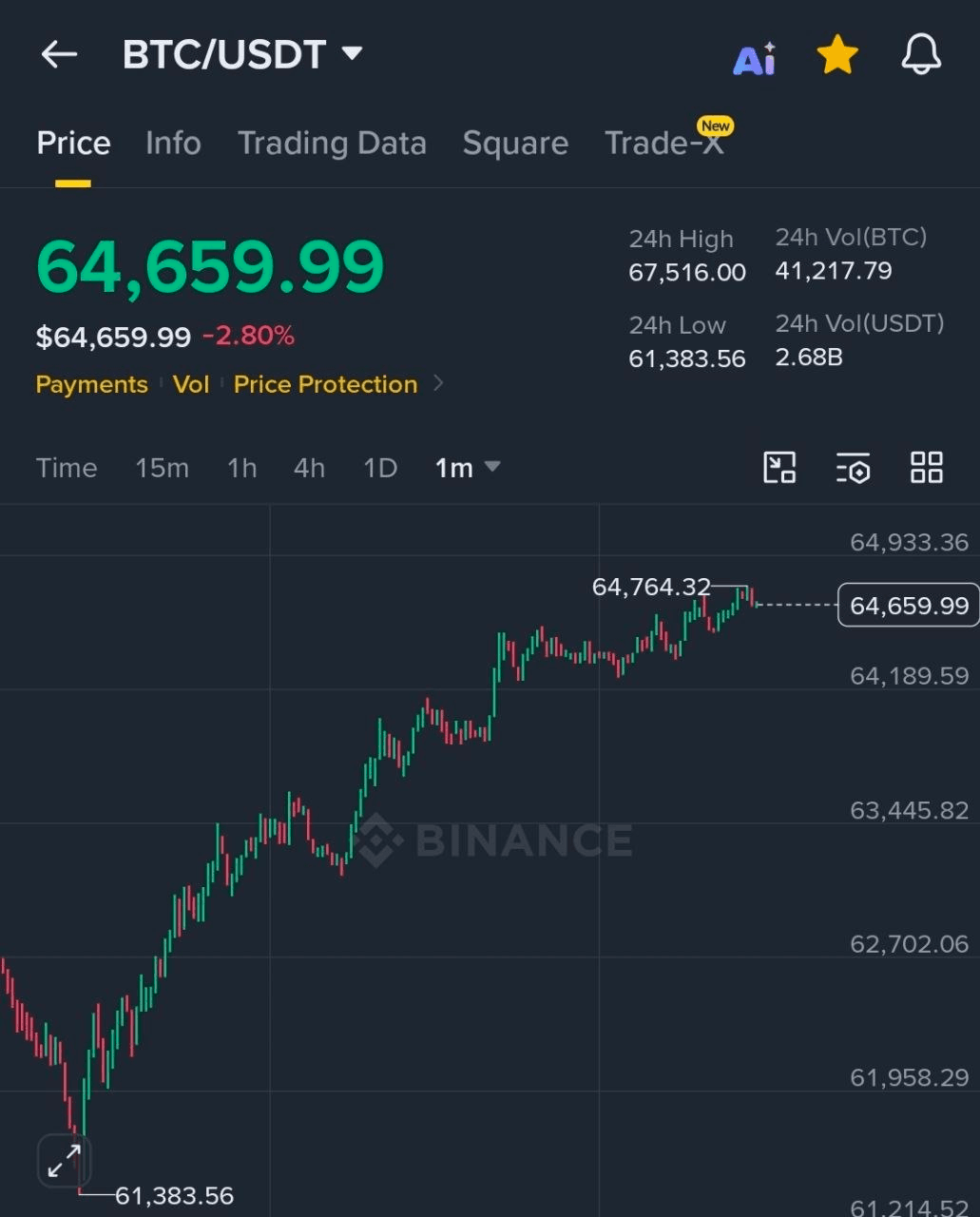Expand chart to fullscreen
Screen dimensions: 980x1217
coord(65,1161)
